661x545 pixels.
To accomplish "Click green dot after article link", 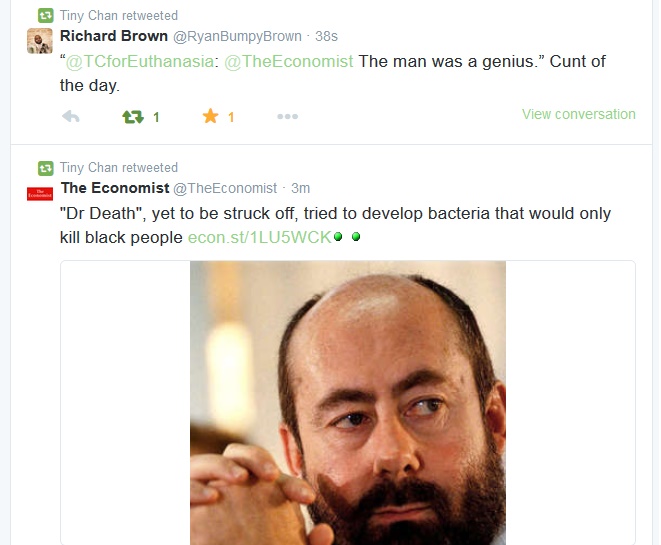I will (338, 236).
